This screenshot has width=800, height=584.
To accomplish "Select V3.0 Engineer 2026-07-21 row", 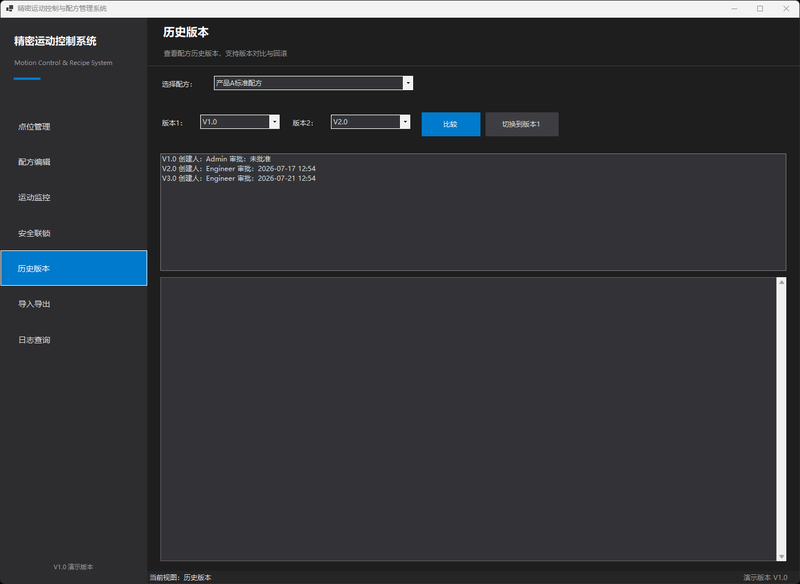I will [473, 179].
